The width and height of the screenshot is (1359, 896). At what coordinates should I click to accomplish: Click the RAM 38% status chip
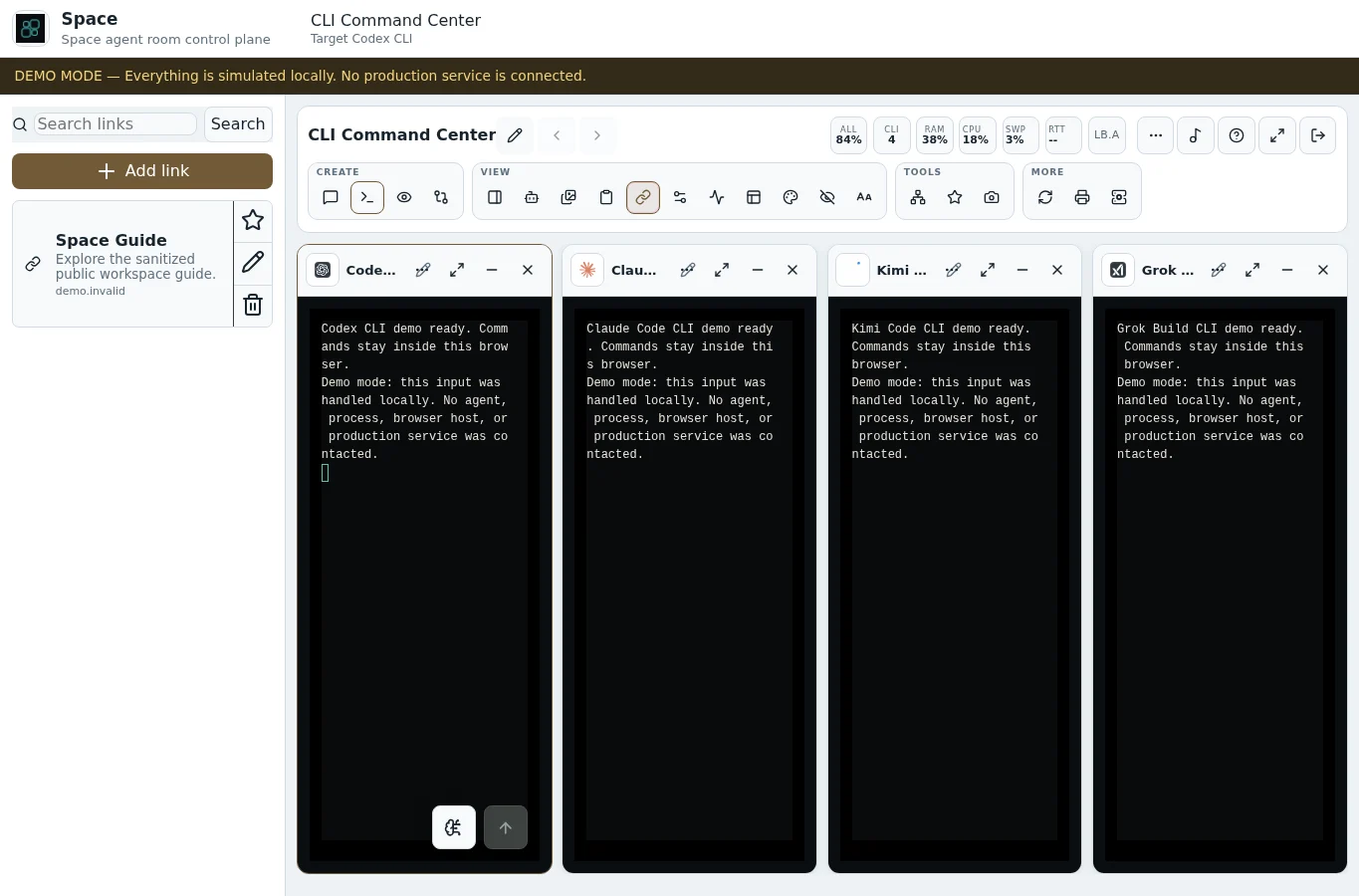(935, 135)
